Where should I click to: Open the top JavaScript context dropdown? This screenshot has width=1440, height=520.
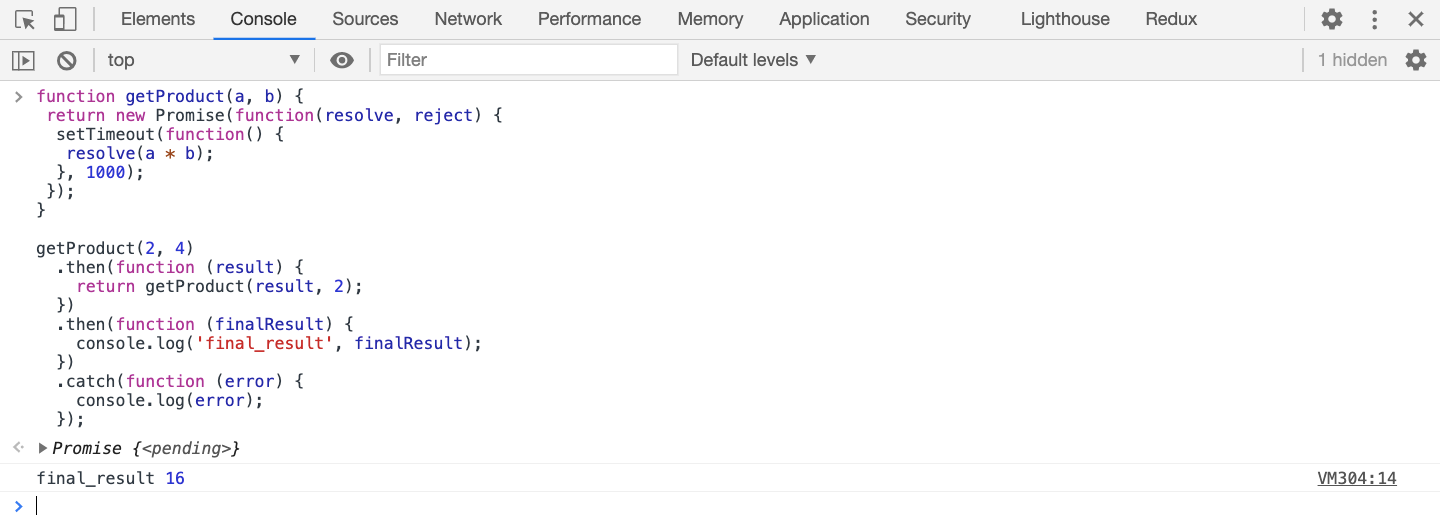pyautogui.click(x=203, y=60)
